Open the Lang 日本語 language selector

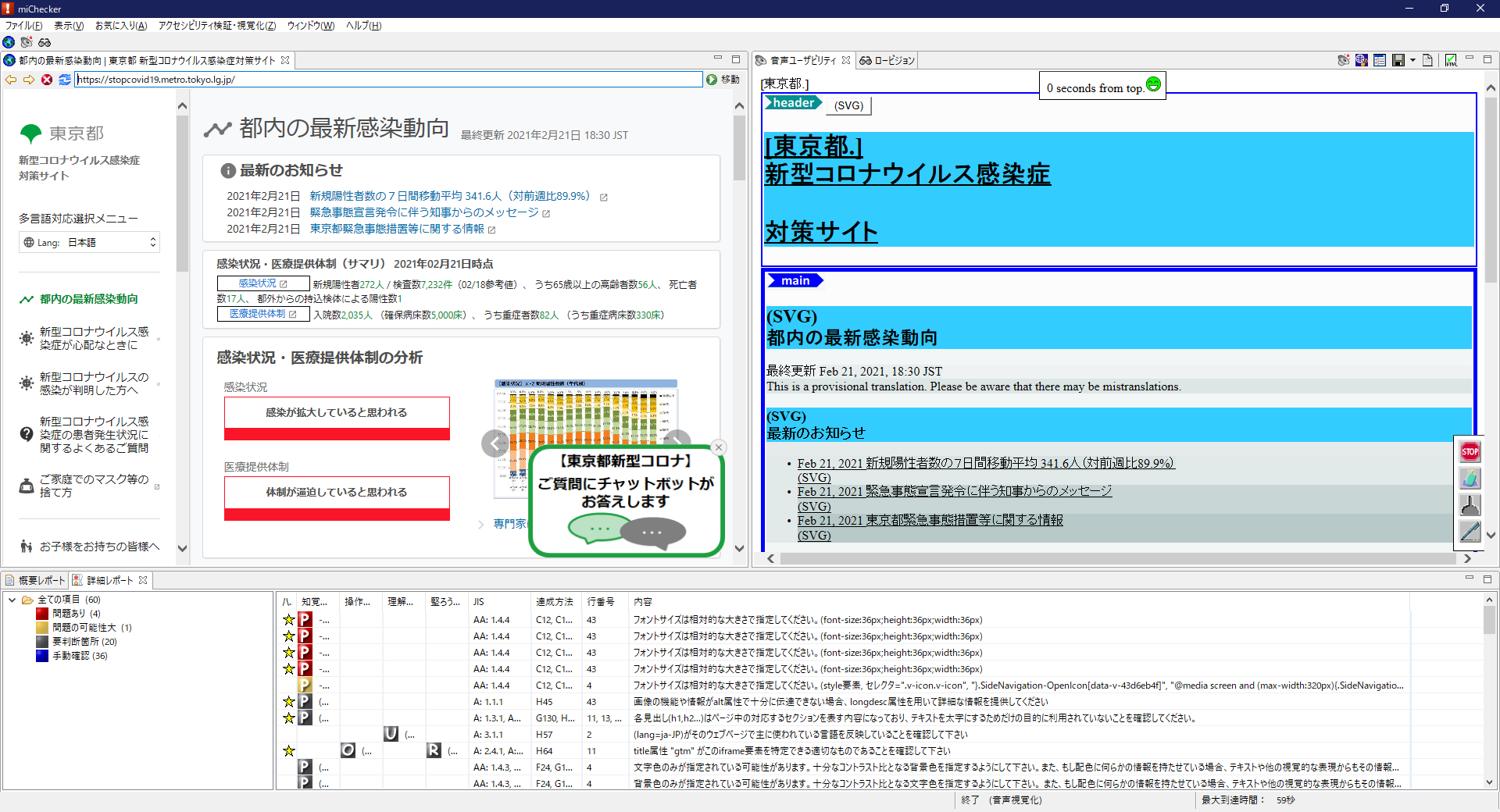tap(89, 242)
